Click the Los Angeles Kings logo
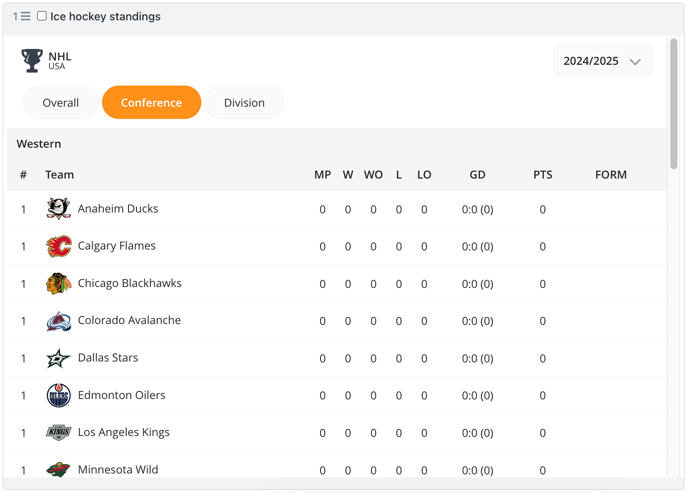Viewport: 688px width, 492px height. [58, 432]
